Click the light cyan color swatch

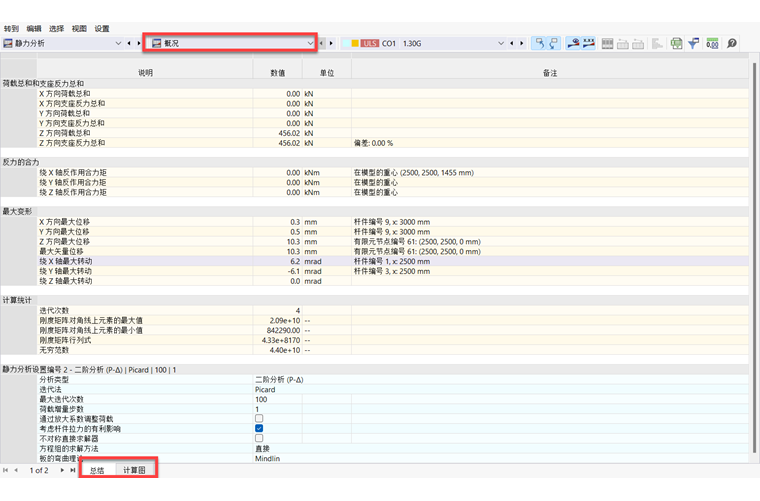click(x=346, y=43)
